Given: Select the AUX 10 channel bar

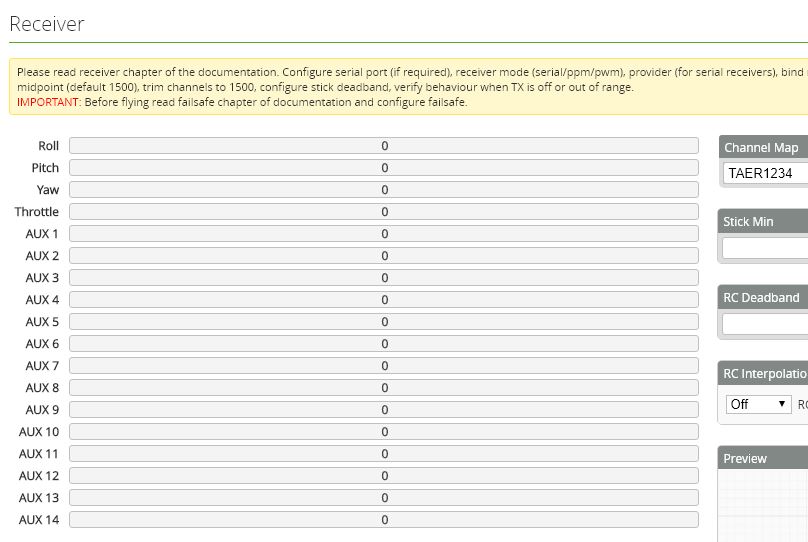Looking at the screenshot, I should coord(384,432).
